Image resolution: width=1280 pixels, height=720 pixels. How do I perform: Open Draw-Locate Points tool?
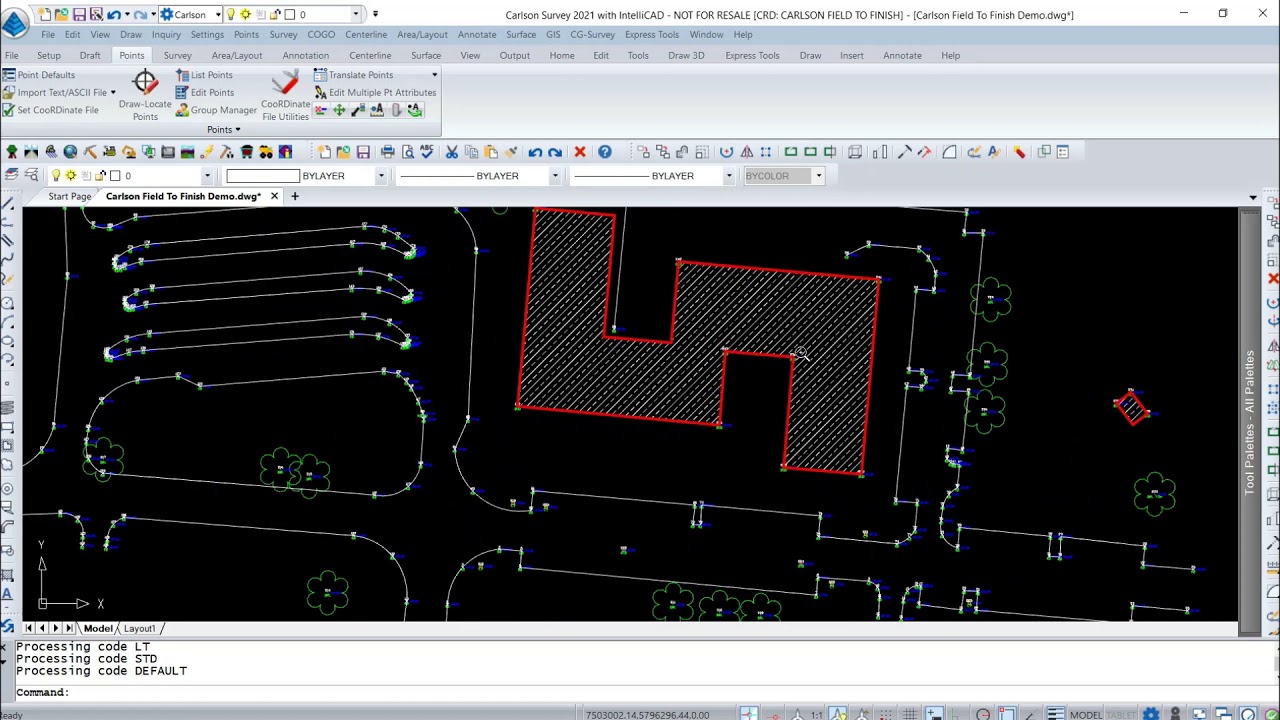[x=145, y=96]
